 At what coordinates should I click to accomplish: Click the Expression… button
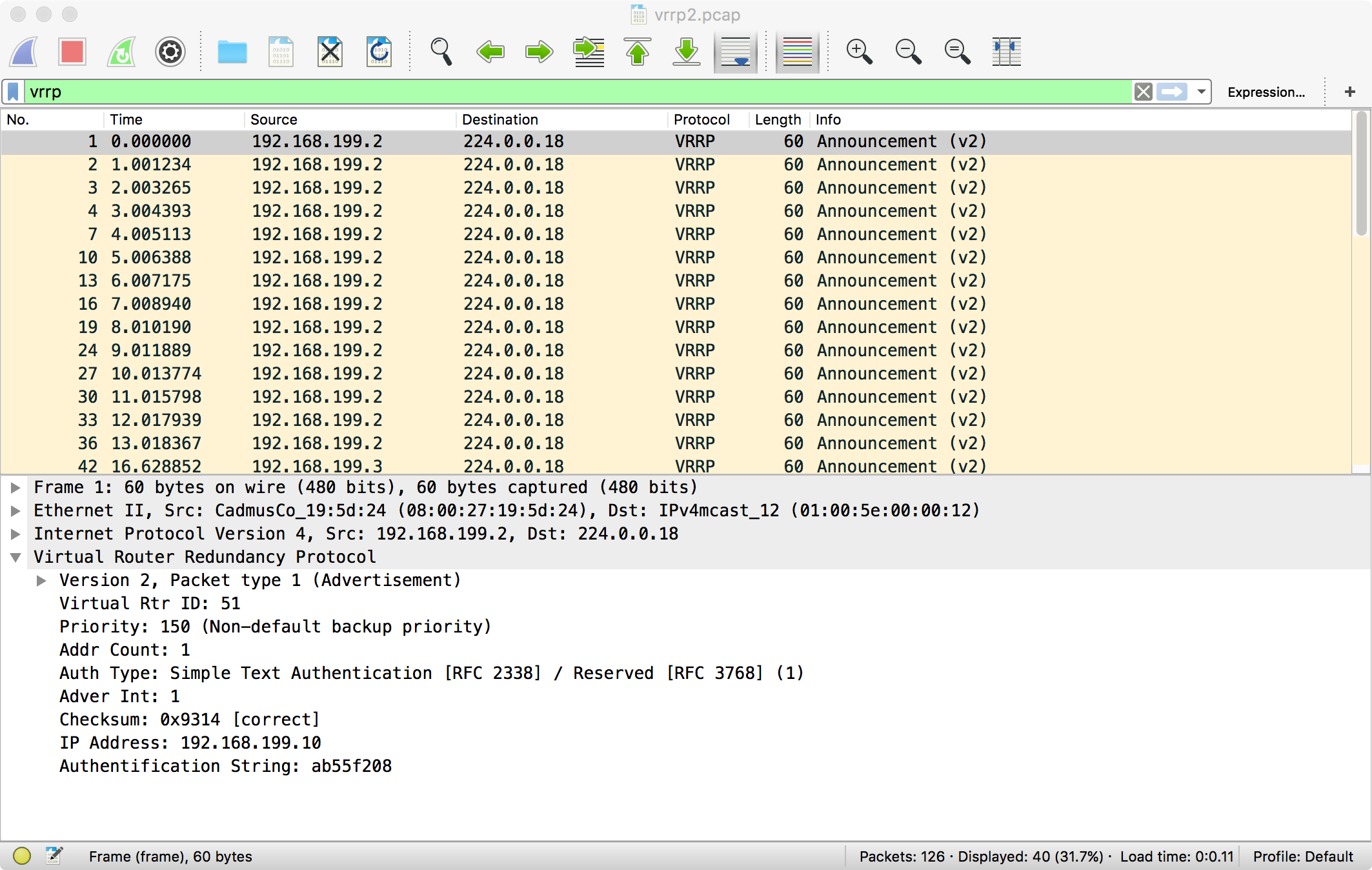(1266, 92)
